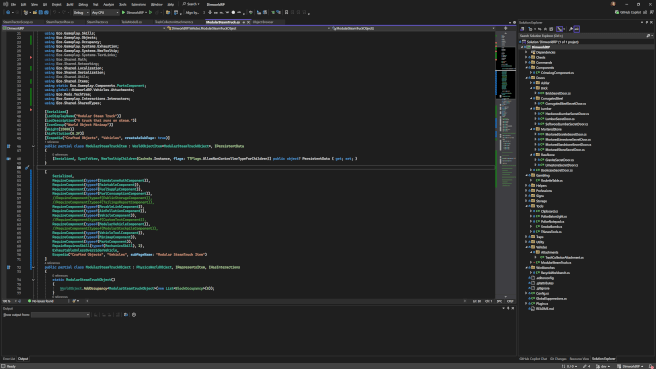Collapse the Doors folder
Viewport: 656px width, 369px height.
[x=526, y=78]
